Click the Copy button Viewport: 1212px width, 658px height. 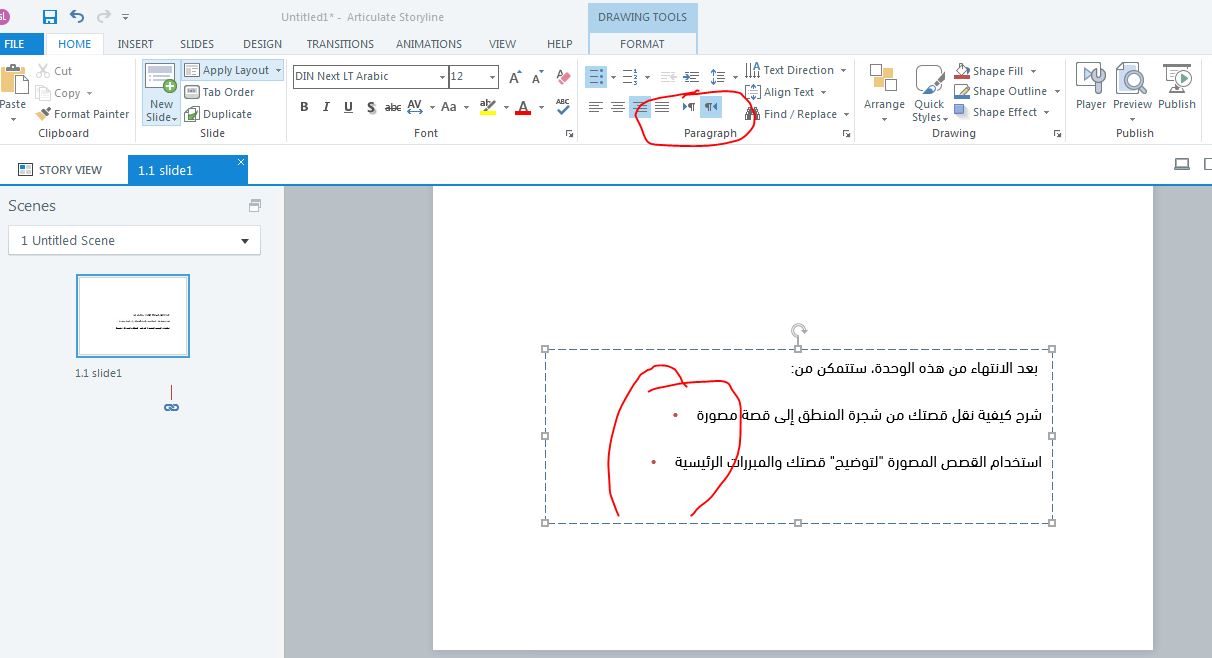63,93
